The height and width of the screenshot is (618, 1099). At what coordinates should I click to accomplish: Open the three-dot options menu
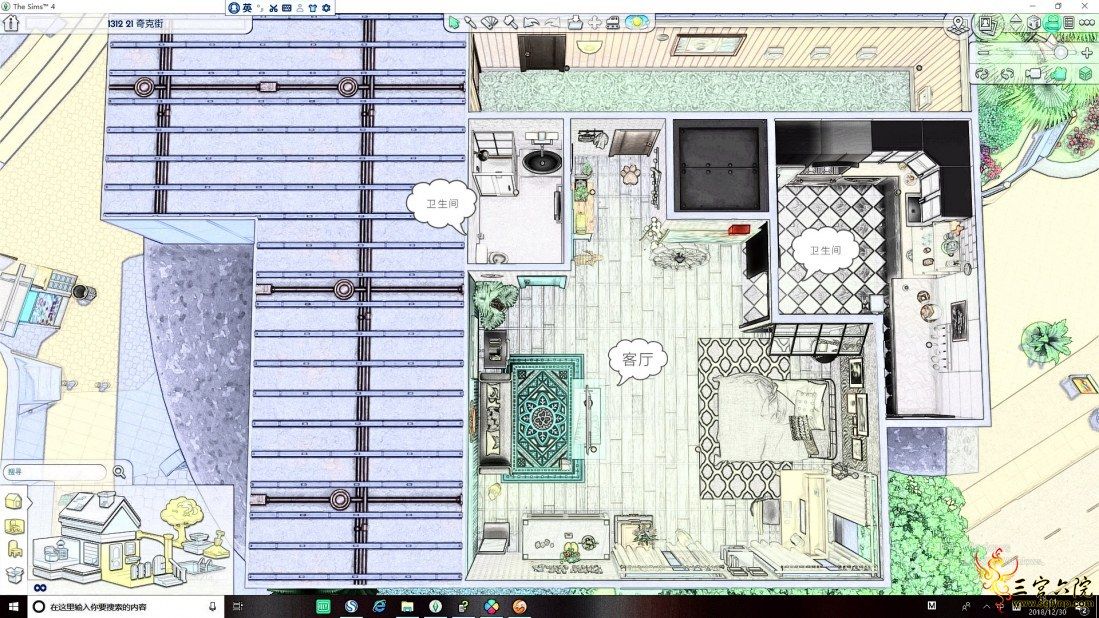pos(1087,23)
